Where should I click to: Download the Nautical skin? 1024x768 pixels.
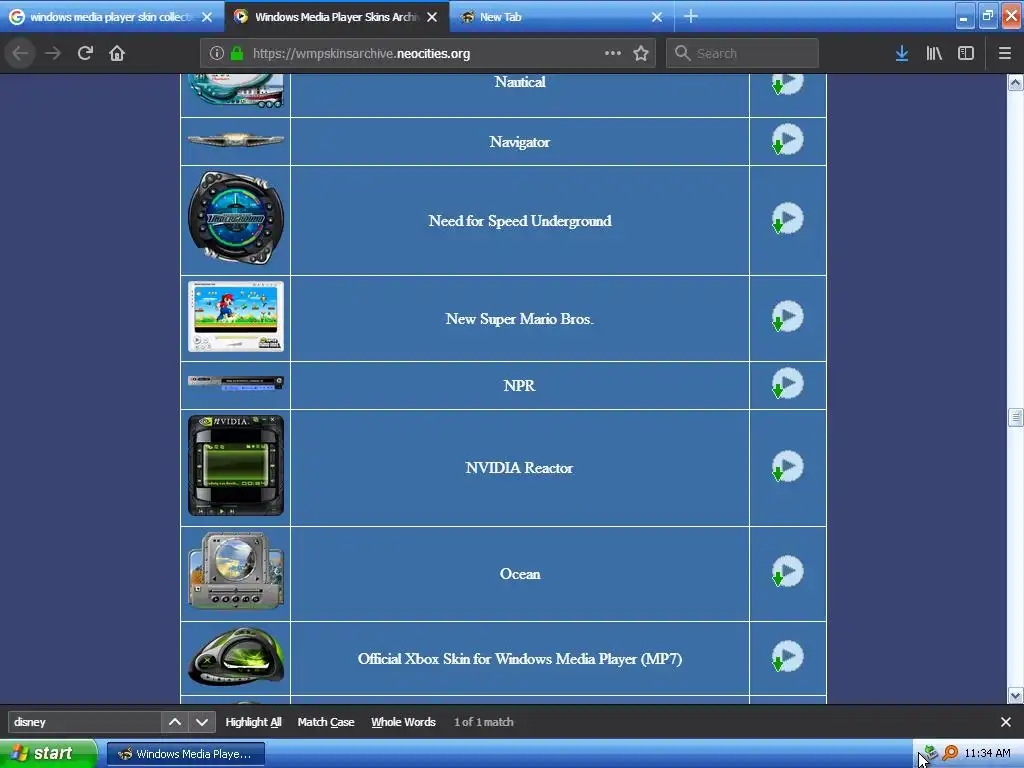click(788, 84)
